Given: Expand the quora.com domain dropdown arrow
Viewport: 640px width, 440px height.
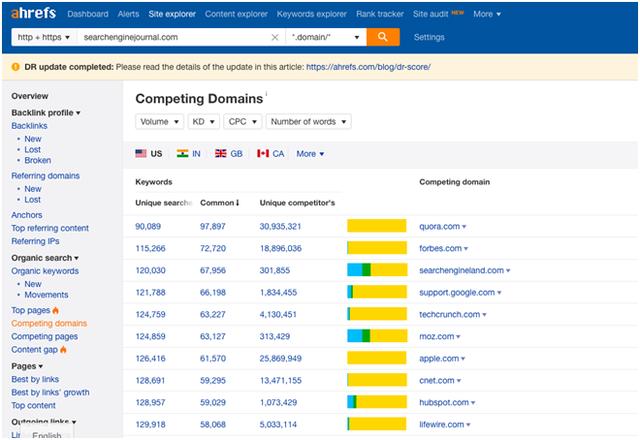Looking at the screenshot, I should click(464, 227).
